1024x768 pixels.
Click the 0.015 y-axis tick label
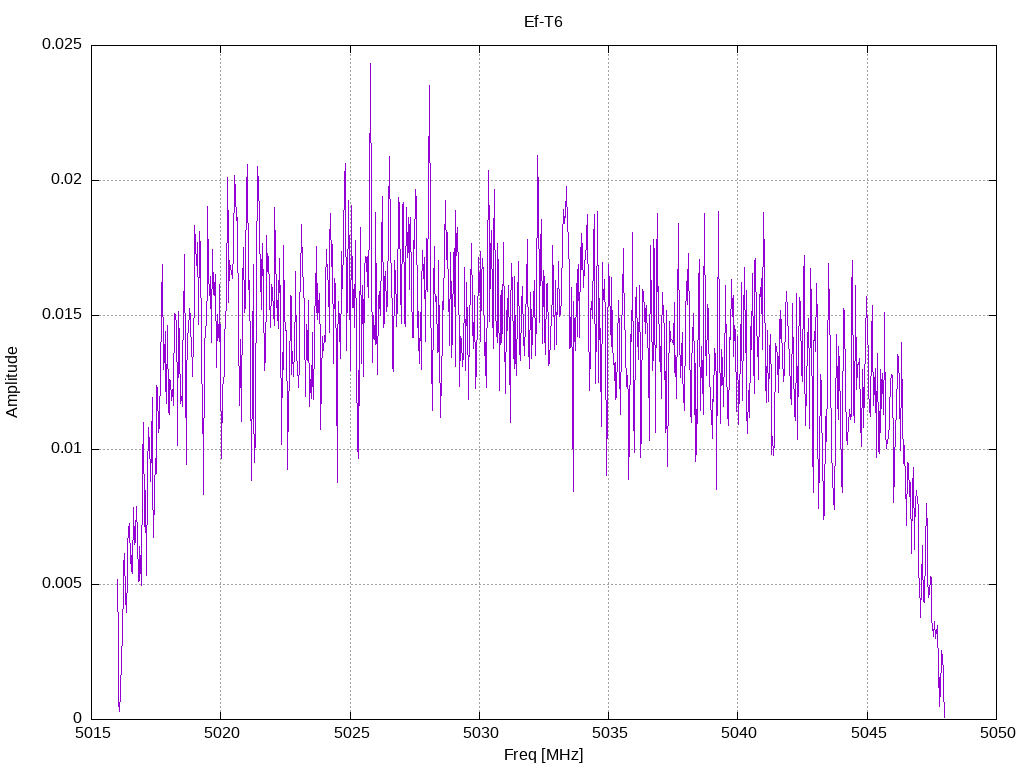point(62,314)
